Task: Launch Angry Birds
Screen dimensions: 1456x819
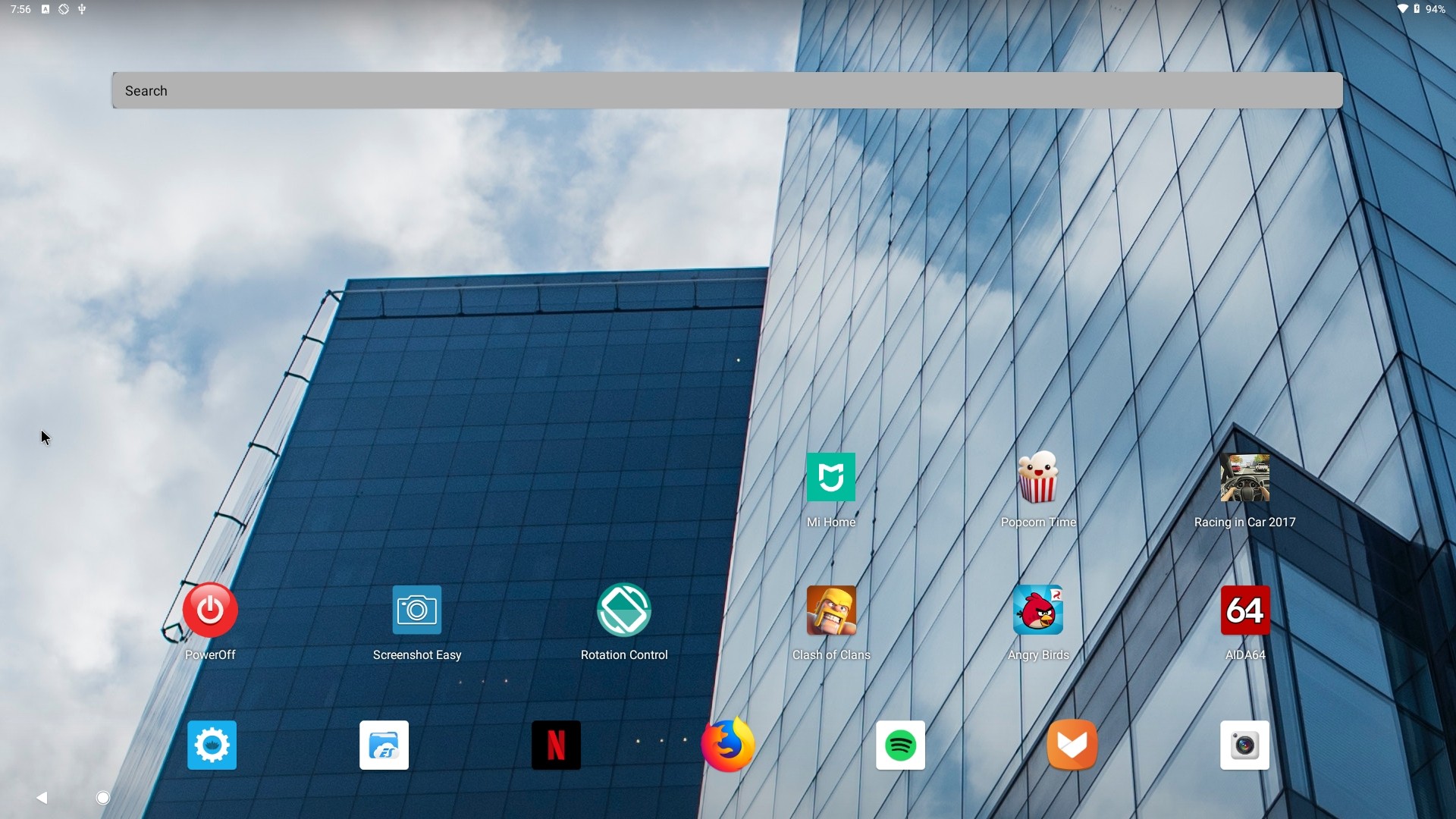Action: [1037, 610]
